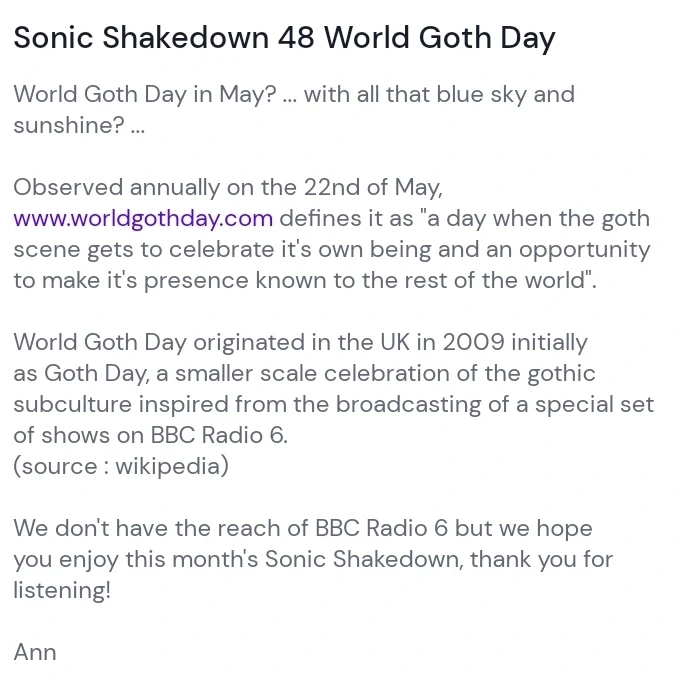Click the 'Observed annually on the 22nd of May' line
This screenshot has width=679, height=679.
228,188
